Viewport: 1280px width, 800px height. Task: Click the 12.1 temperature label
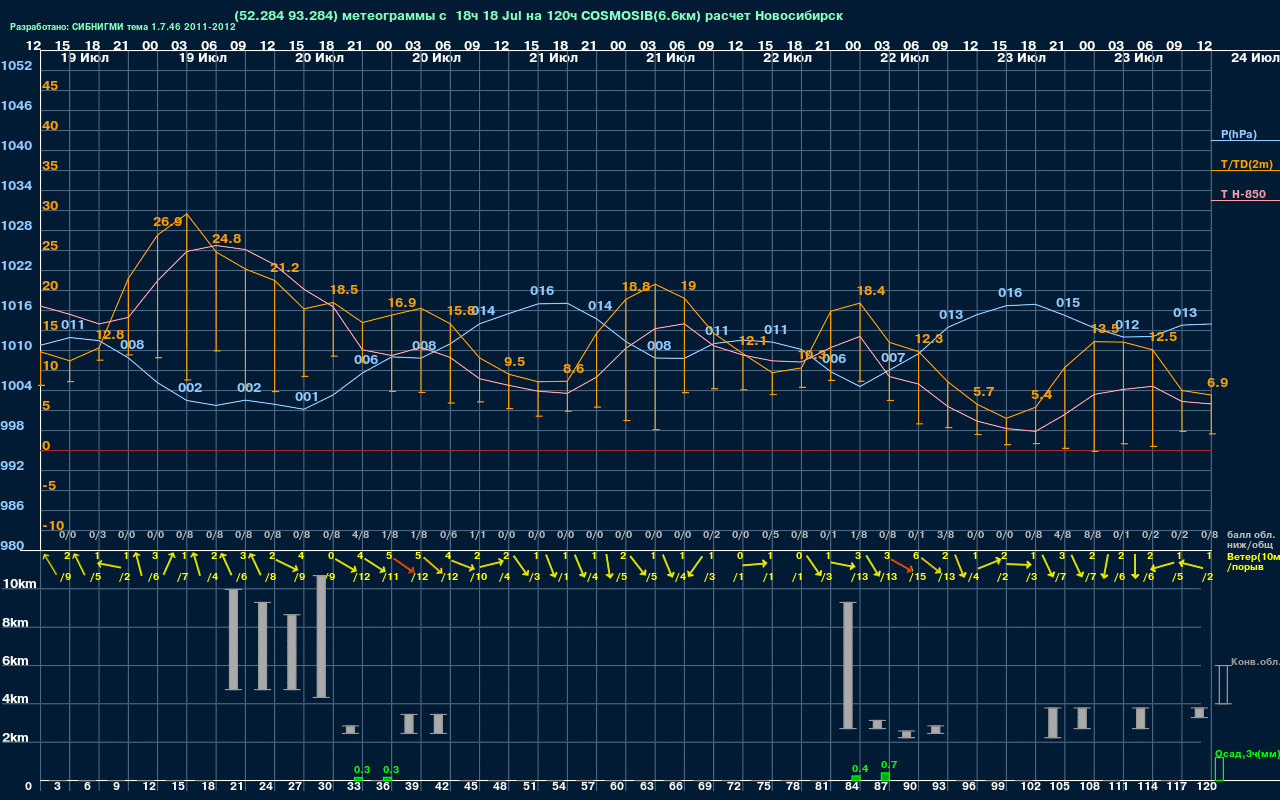pyautogui.click(x=753, y=341)
